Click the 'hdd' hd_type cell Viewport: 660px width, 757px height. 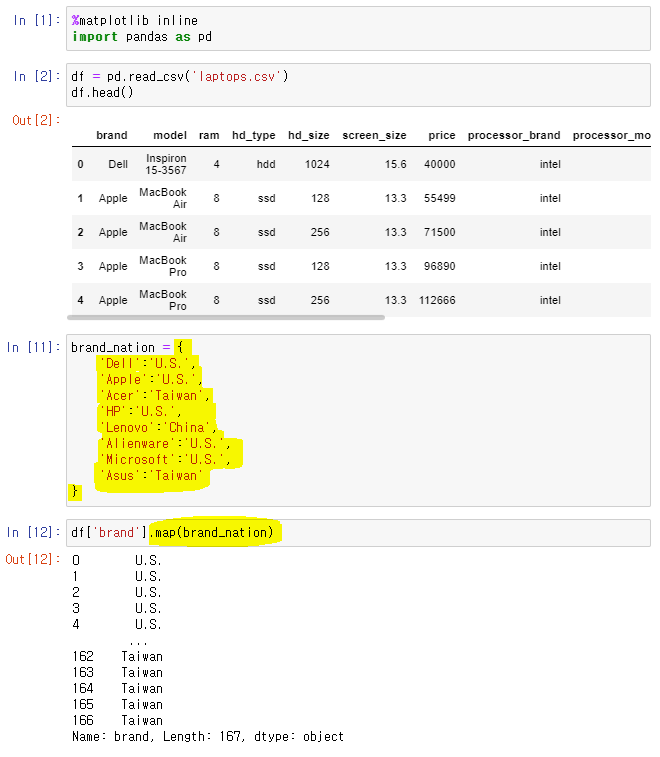[266, 164]
